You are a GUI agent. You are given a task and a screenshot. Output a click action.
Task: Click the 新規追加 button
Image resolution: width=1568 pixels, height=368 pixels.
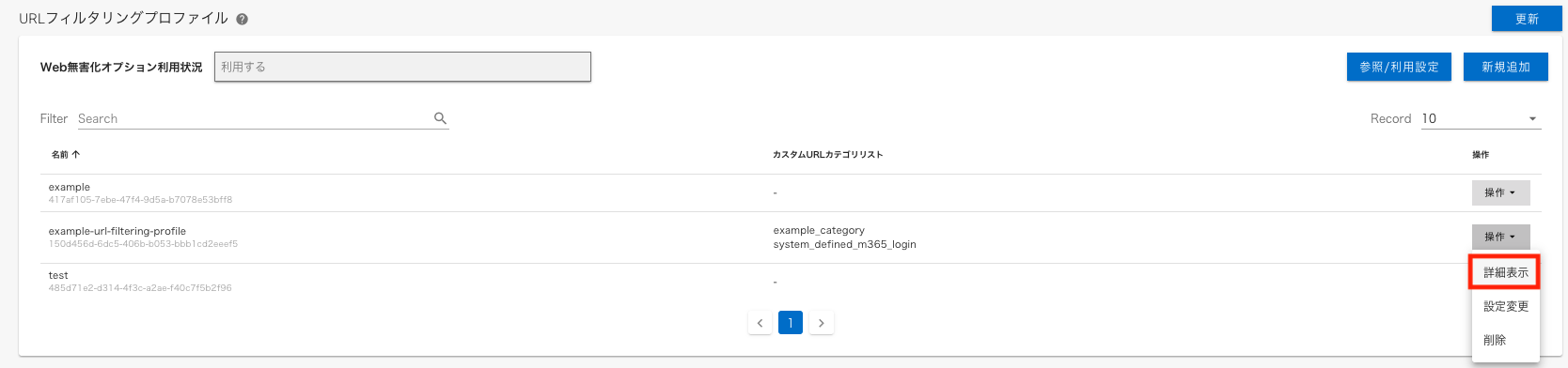(1505, 67)
